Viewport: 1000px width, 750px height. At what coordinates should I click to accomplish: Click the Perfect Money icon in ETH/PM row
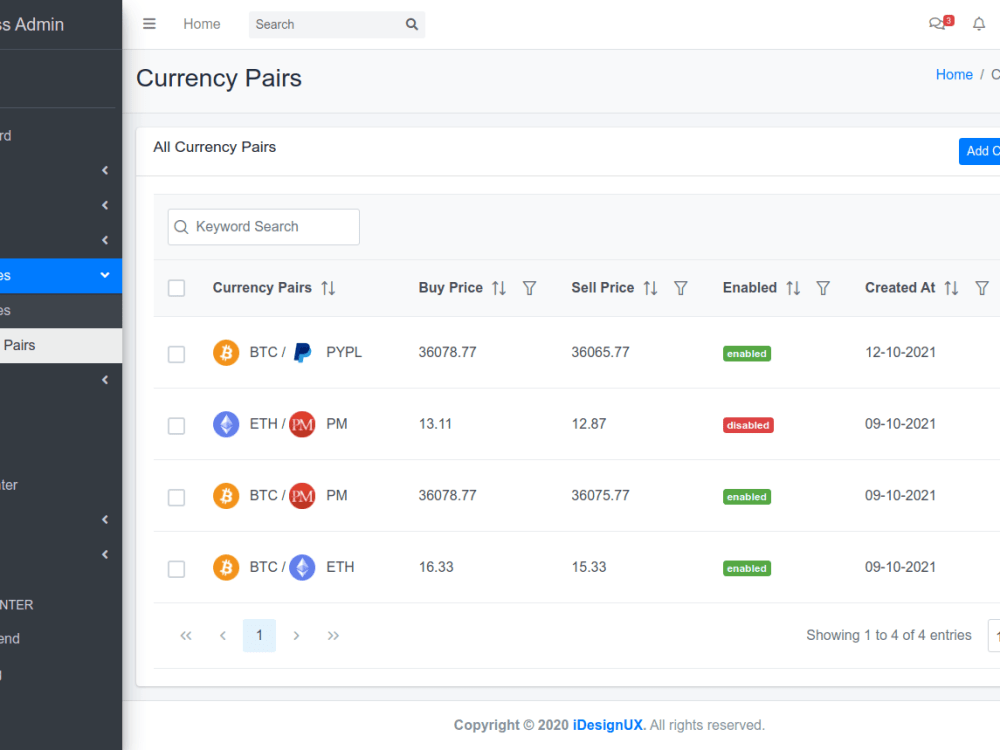point(302,424)
